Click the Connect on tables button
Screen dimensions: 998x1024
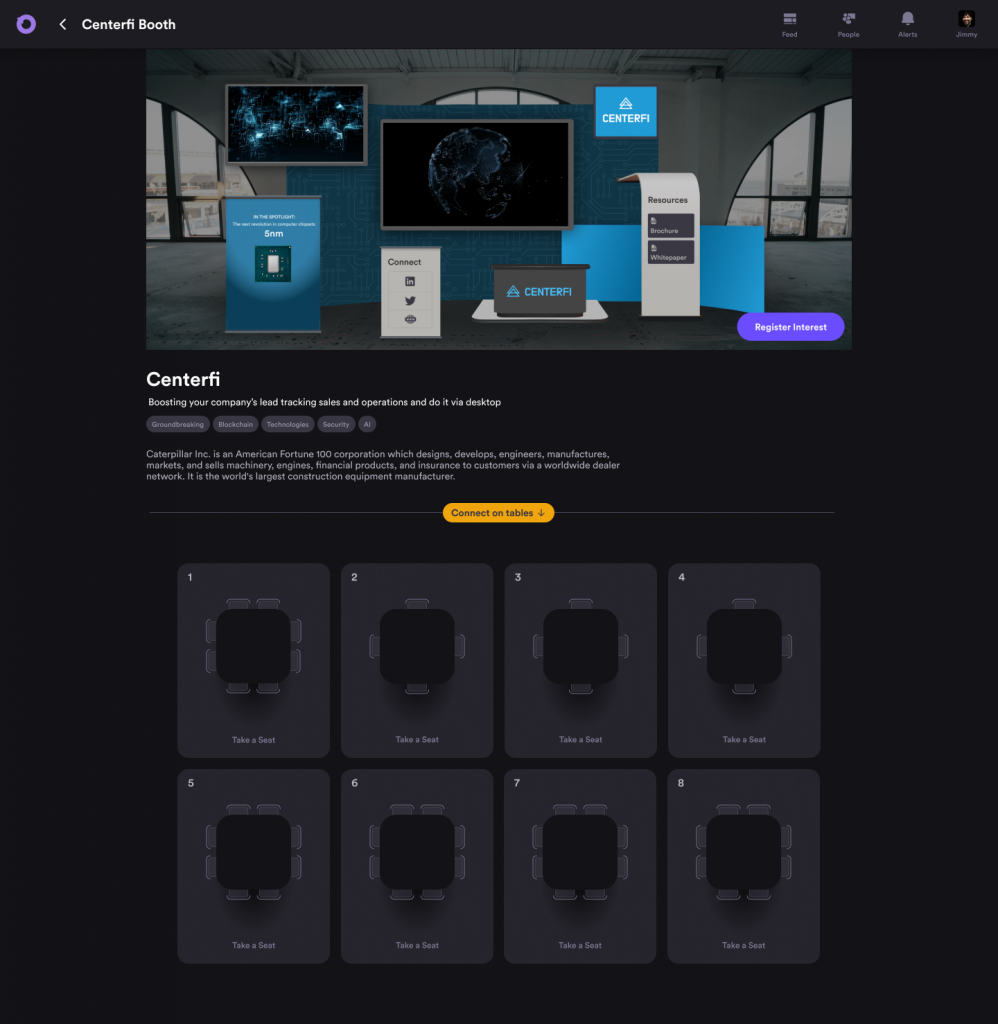coord(498,513)
